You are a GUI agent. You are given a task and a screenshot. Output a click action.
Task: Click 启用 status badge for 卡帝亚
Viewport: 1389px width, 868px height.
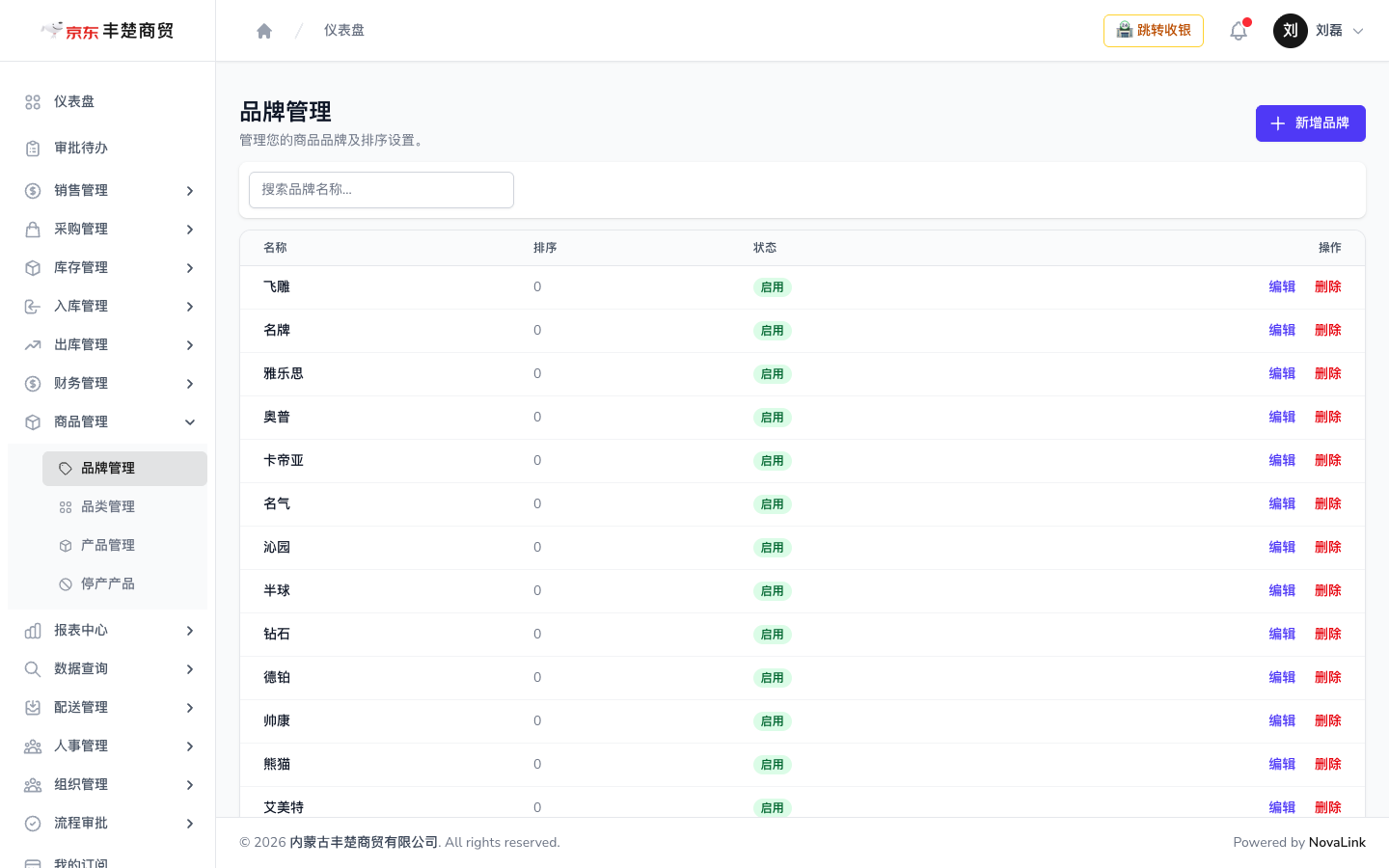pos(773,461)
